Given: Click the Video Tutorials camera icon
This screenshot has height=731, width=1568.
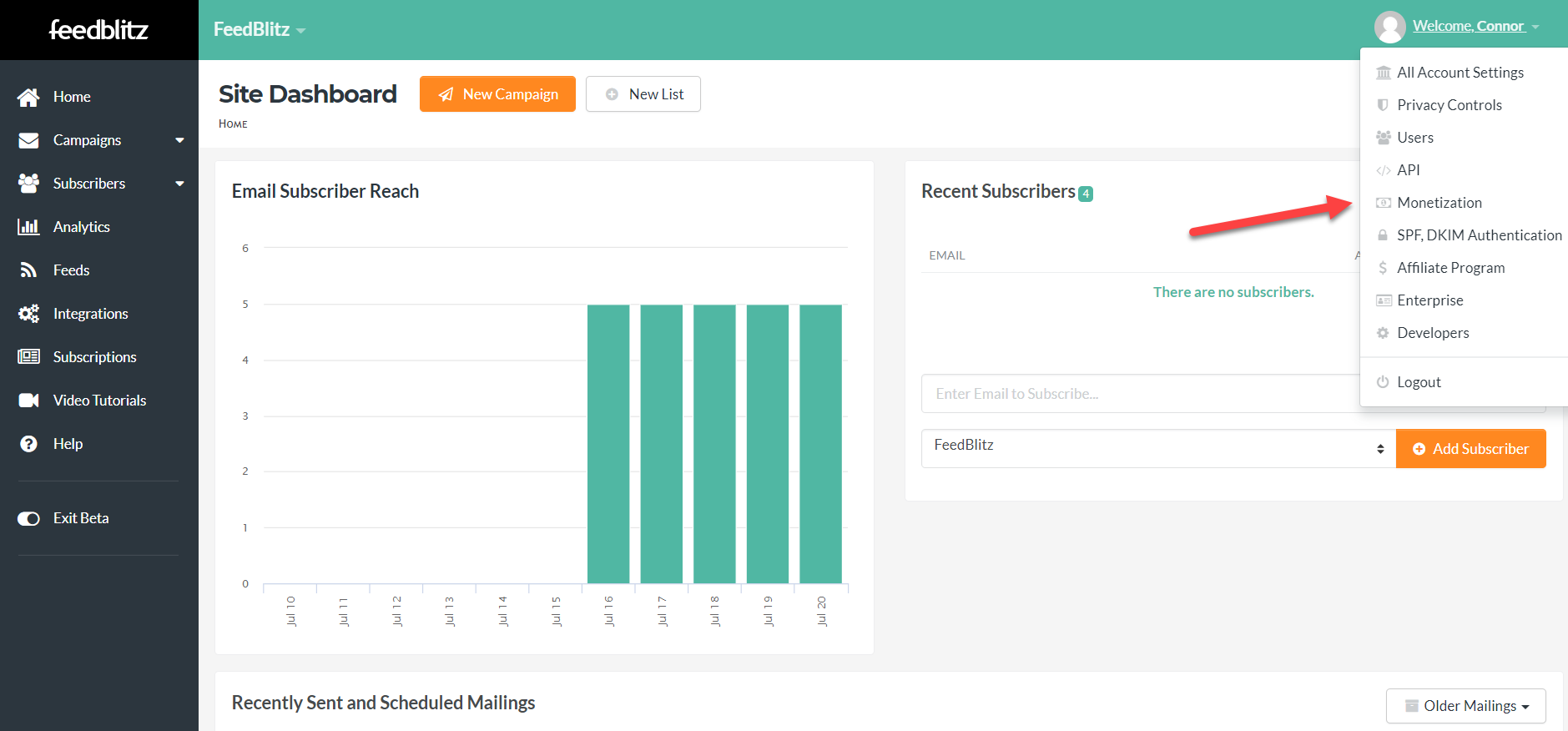Looking at the screenshot, I should pos(28,401).
